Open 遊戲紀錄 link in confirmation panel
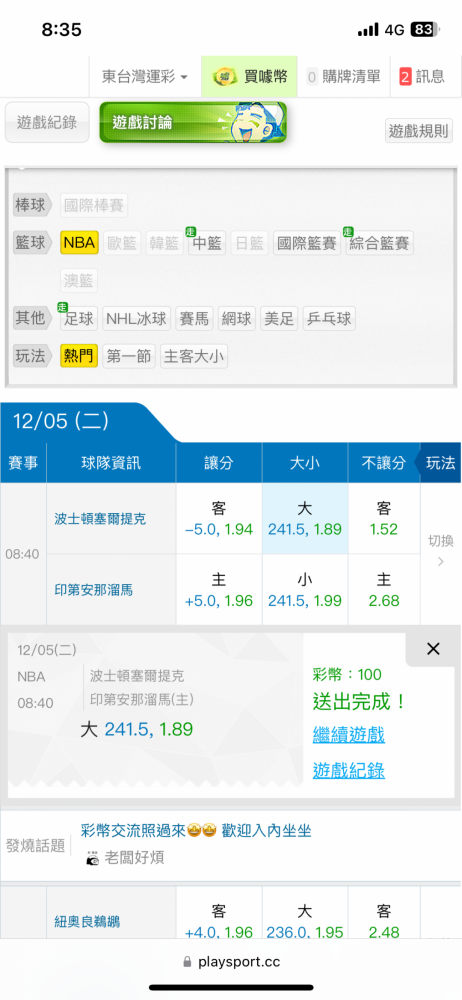Image resolution: width=462 pixels, height=1000 pixels. click(348, 770)
